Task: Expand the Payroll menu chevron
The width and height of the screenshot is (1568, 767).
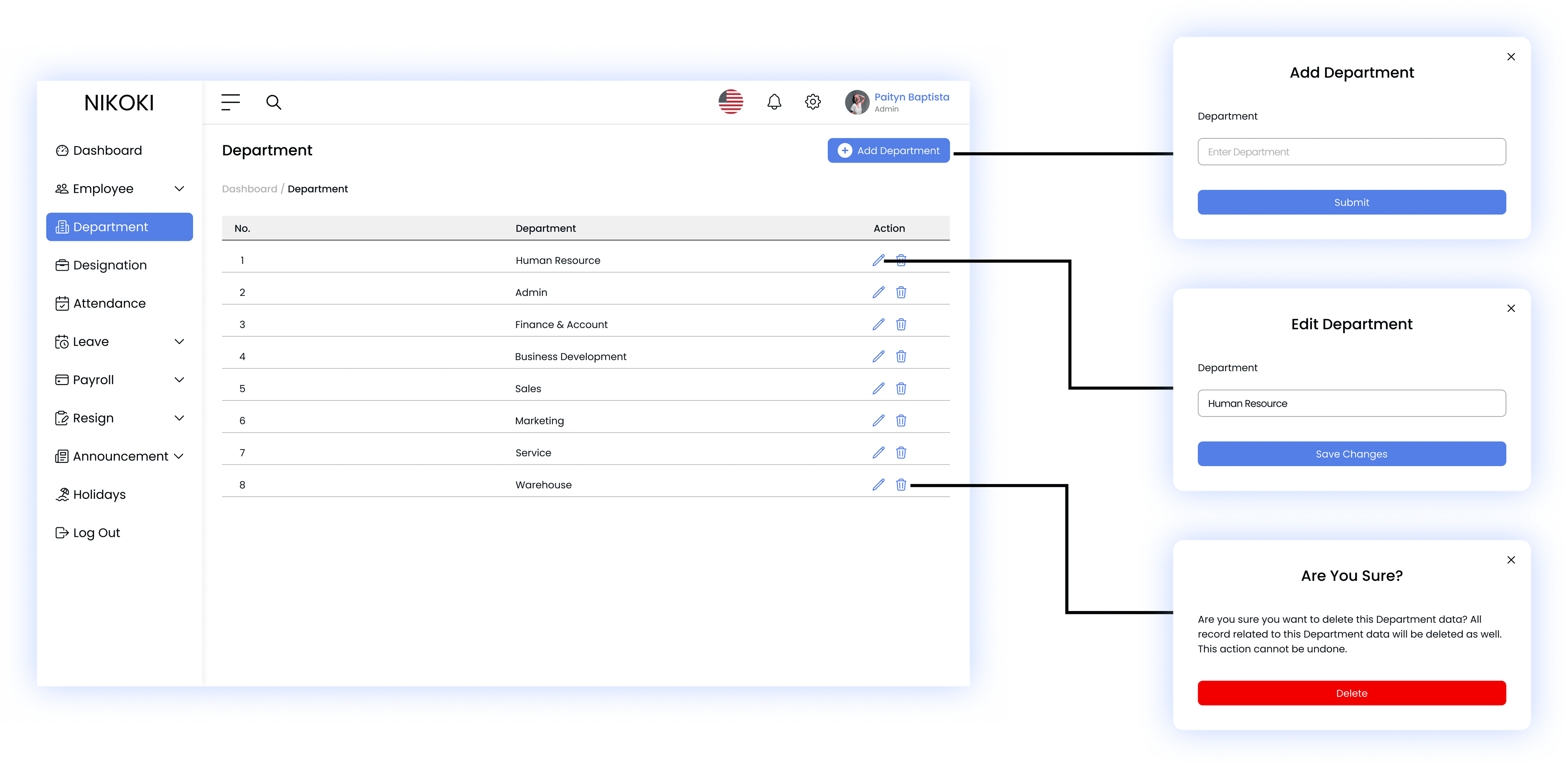Action: point(179,380)
